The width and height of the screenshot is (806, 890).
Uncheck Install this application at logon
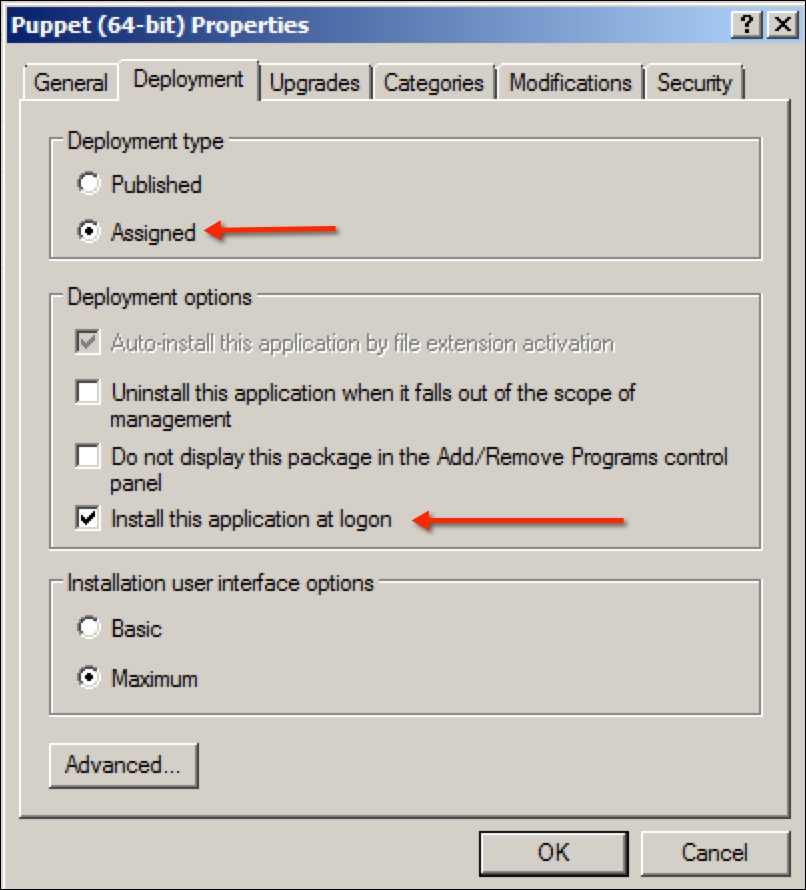(89, 519)
